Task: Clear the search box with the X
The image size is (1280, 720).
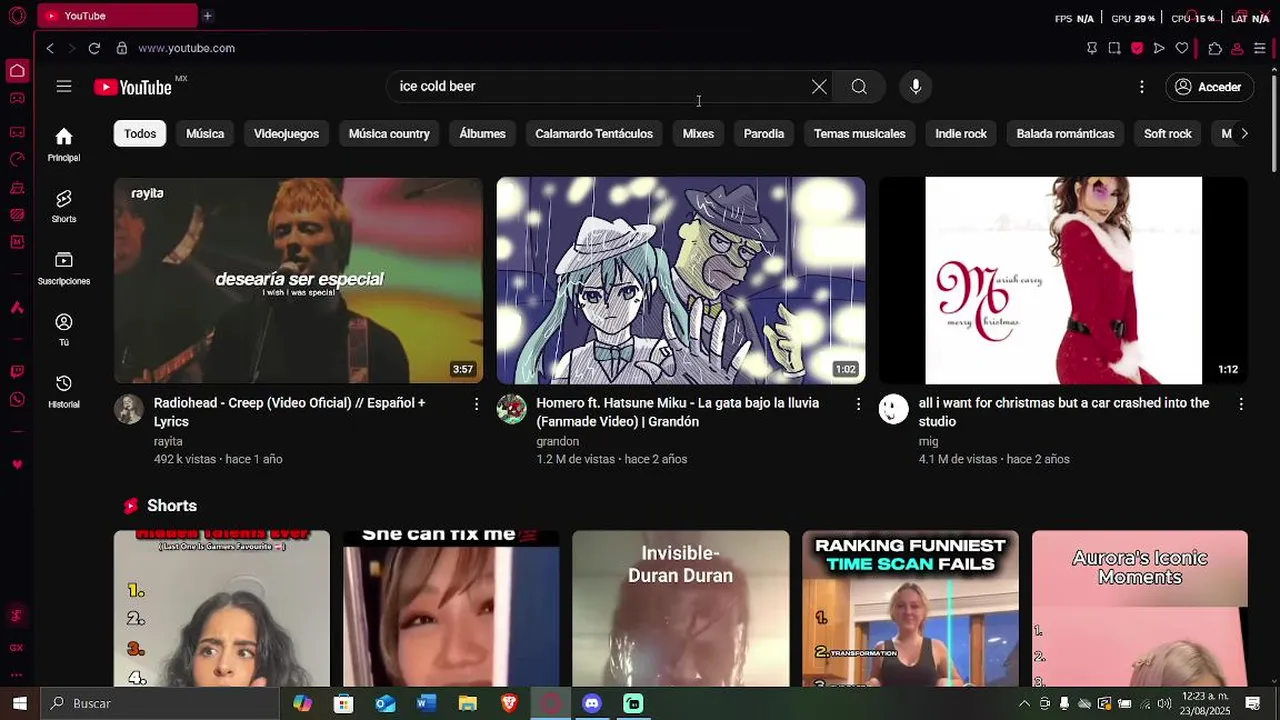Action: (819, 87)
